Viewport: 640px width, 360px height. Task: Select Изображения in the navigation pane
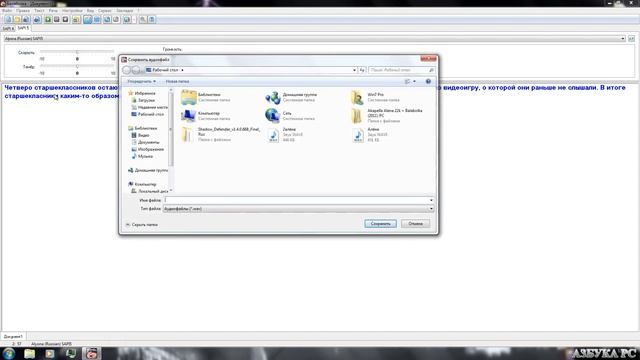(148, 149)
